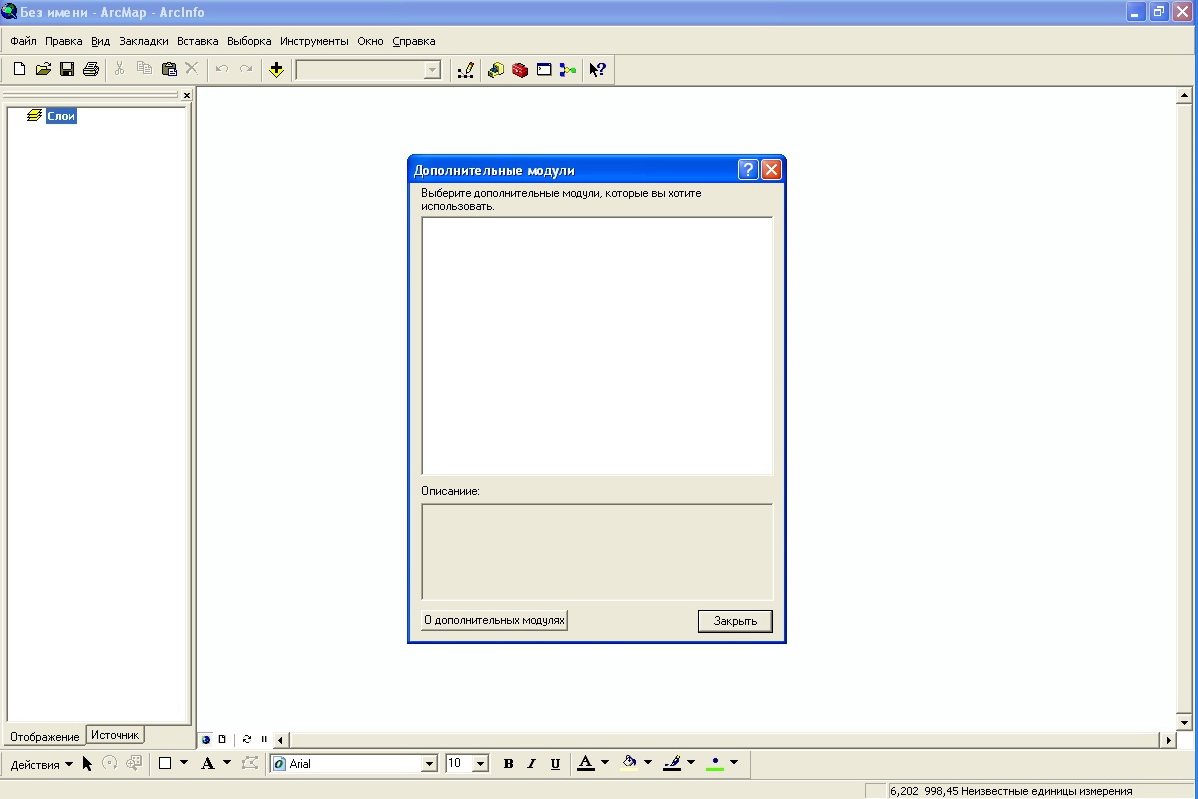
Task: Expand the marker color dropdown arrow
Action: coord(734,762)
